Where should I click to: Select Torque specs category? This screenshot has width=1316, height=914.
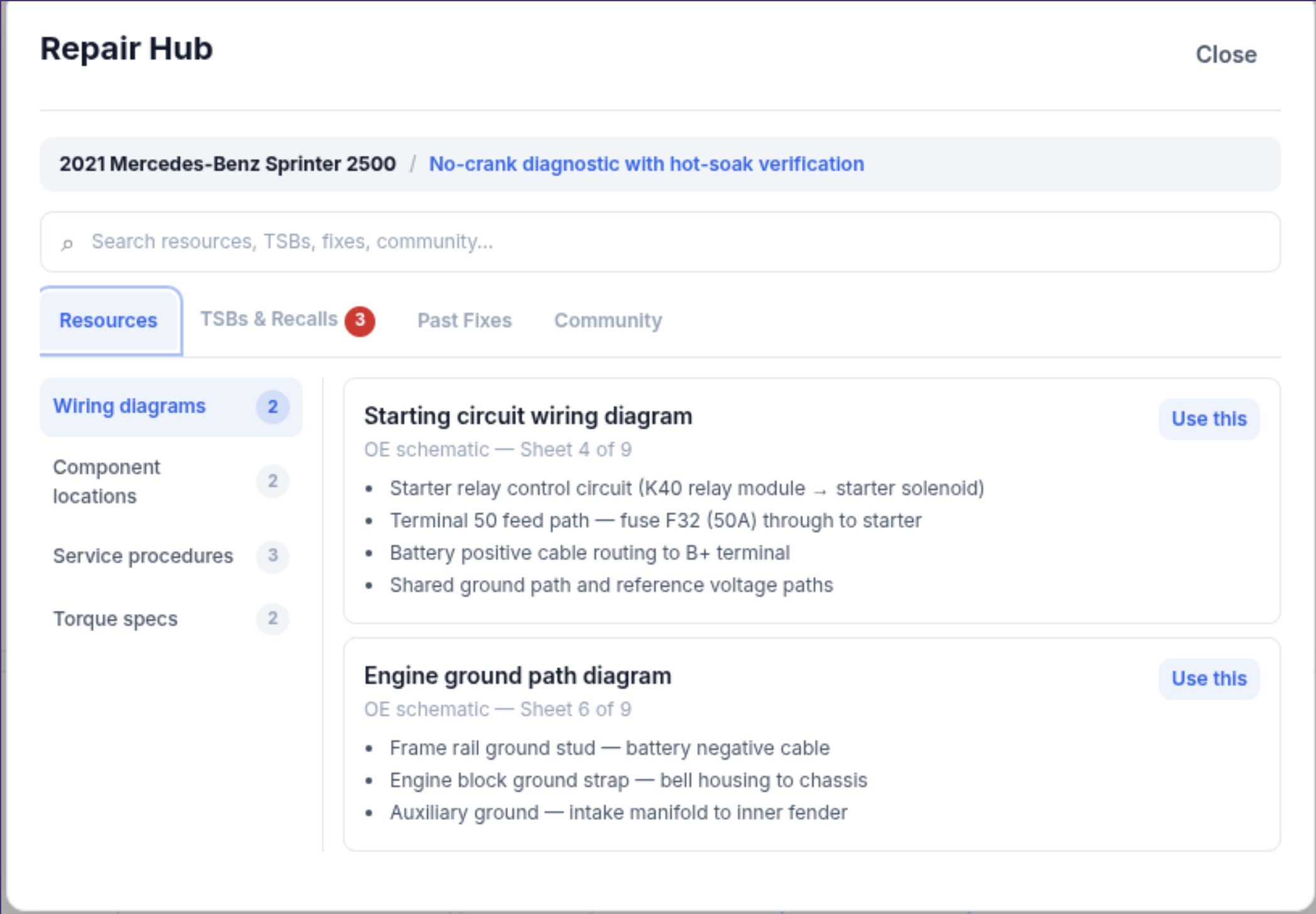(x=171, y=619)
